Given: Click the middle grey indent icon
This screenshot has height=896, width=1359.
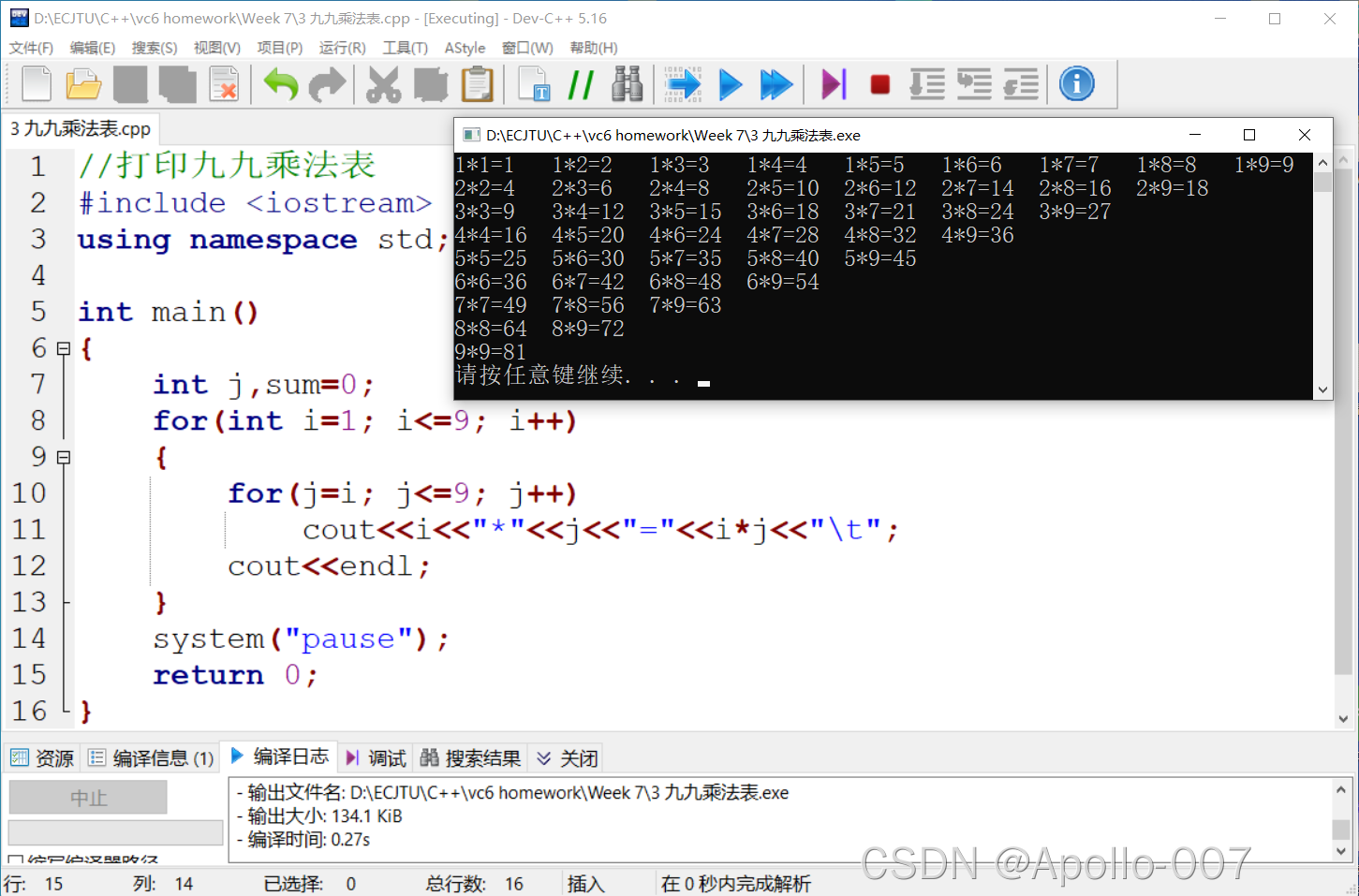Looking at the screenshot, I should [x=974, y=84].
